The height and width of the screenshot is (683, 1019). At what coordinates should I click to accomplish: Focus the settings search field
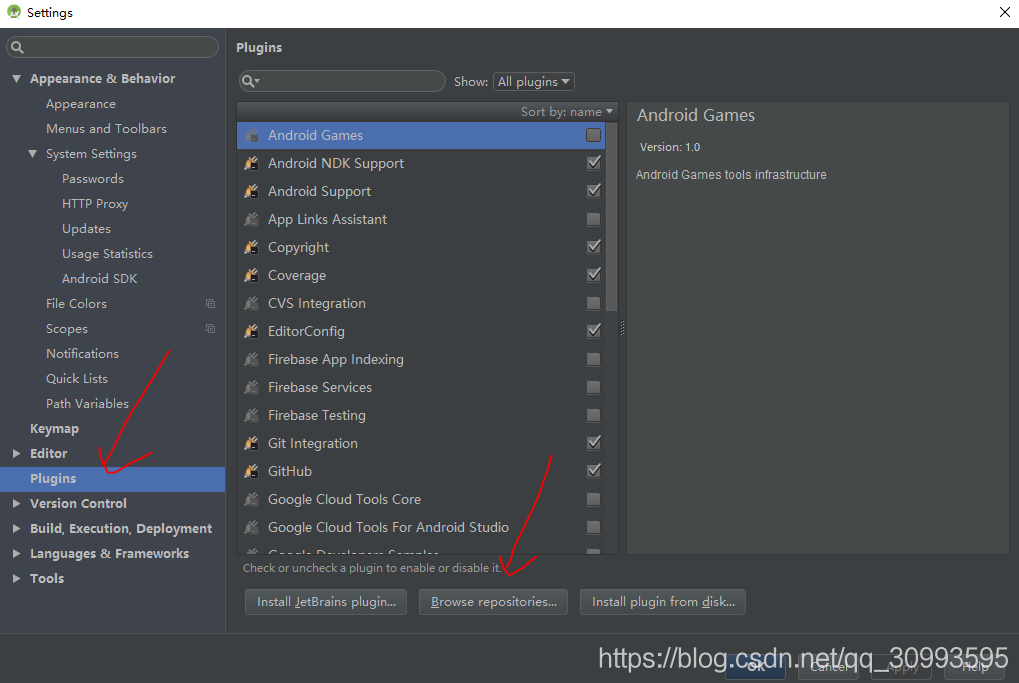point(112,47)
